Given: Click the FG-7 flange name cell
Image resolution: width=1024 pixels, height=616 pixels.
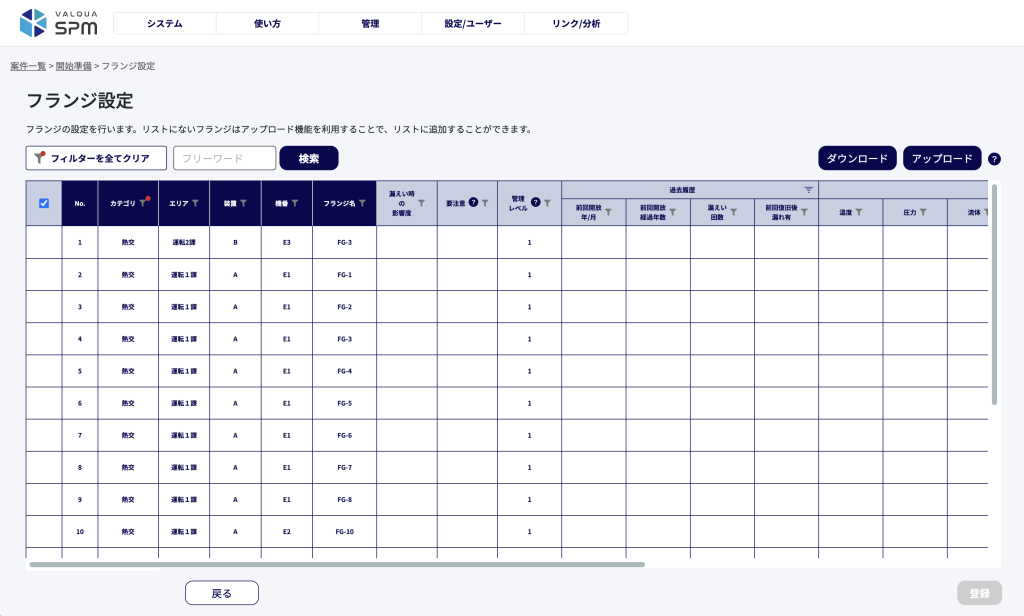Looking at the screenshot, I should (345, 467).
